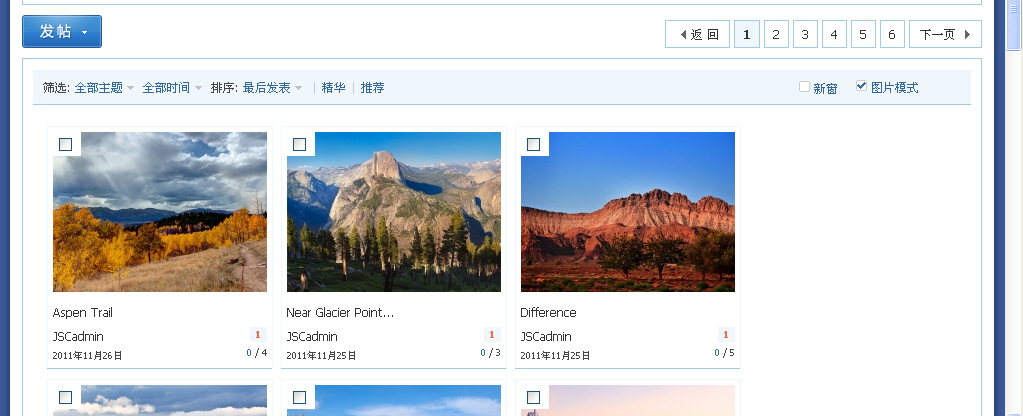Filter by 推荐 posts
Screen dimensions: 1023x416
(x=373, y=87)
